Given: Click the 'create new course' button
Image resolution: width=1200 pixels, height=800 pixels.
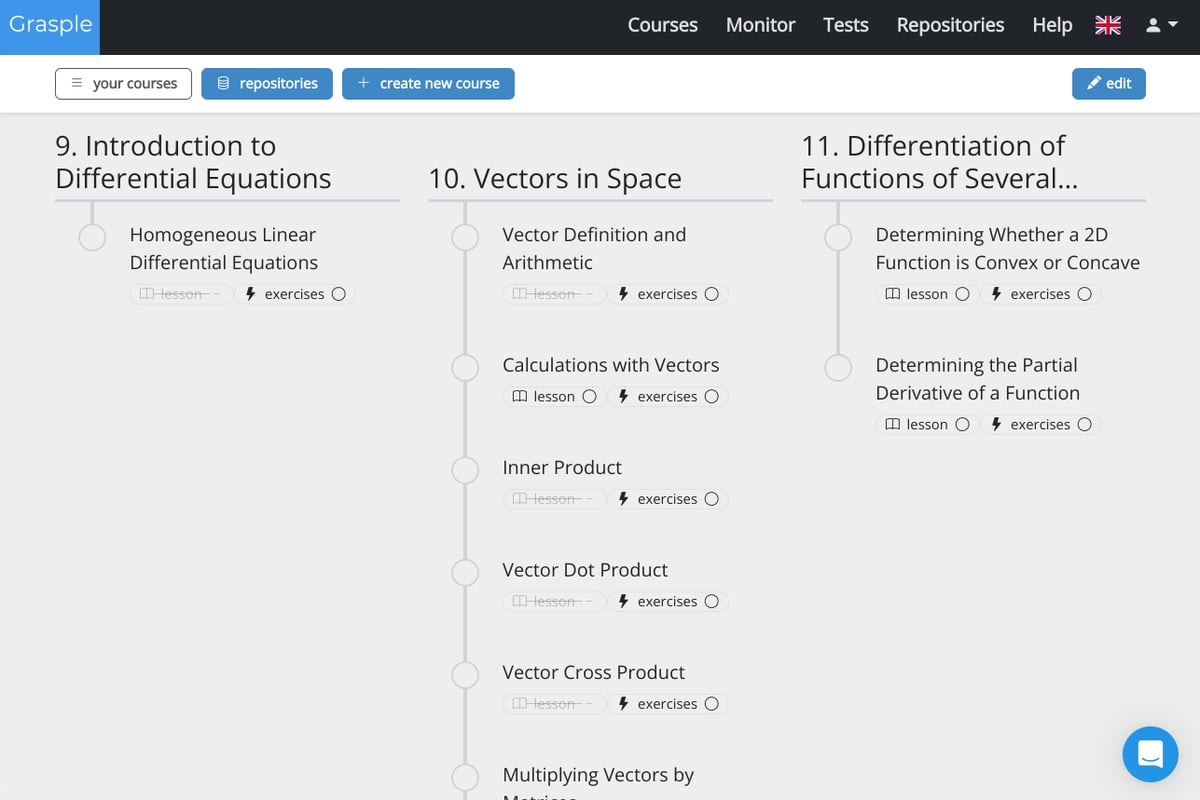Looking at the screenshot, I should tap(428, 84).
